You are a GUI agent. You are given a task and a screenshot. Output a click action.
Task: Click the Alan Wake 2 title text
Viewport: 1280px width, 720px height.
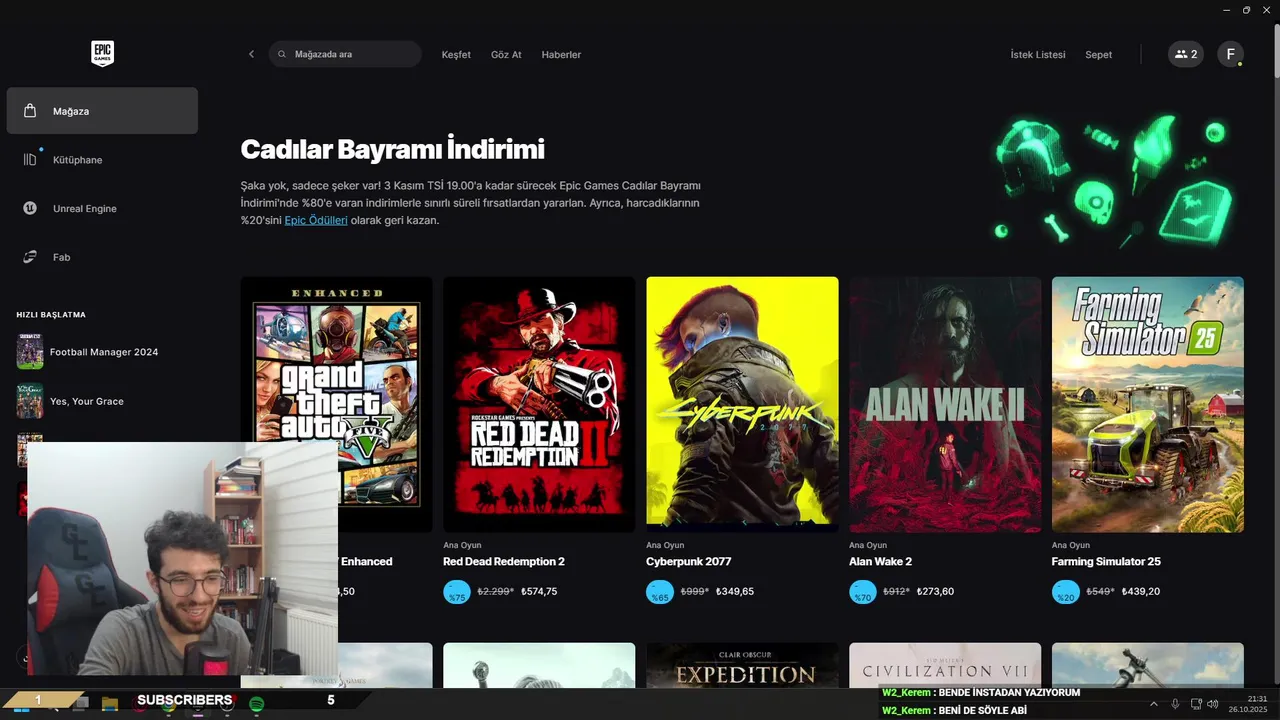(x=880, y=562)
